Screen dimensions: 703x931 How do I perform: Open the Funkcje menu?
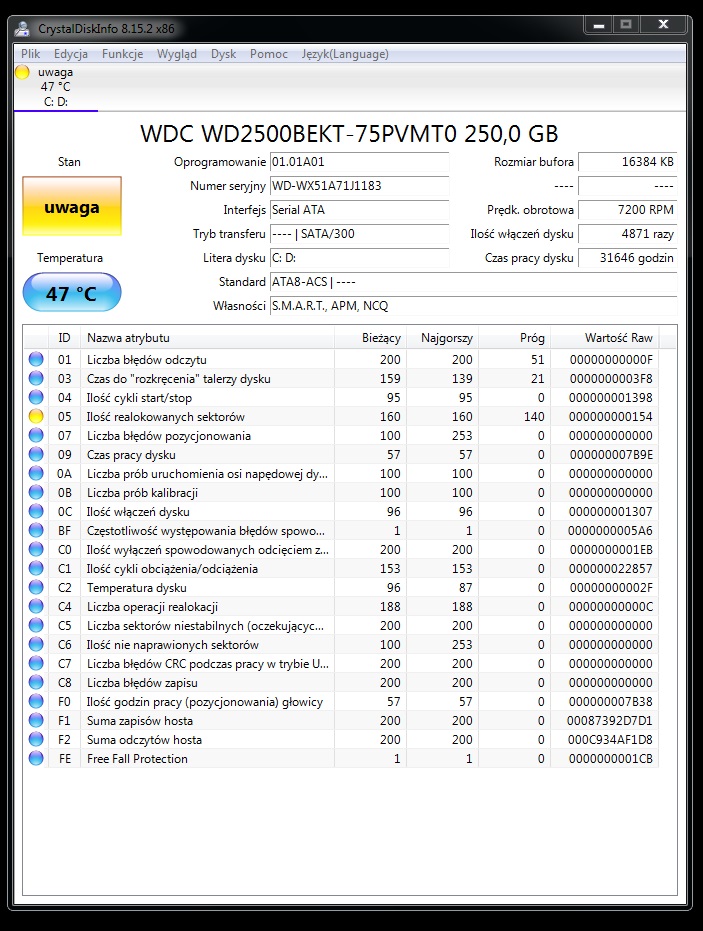tap(122, 54)
